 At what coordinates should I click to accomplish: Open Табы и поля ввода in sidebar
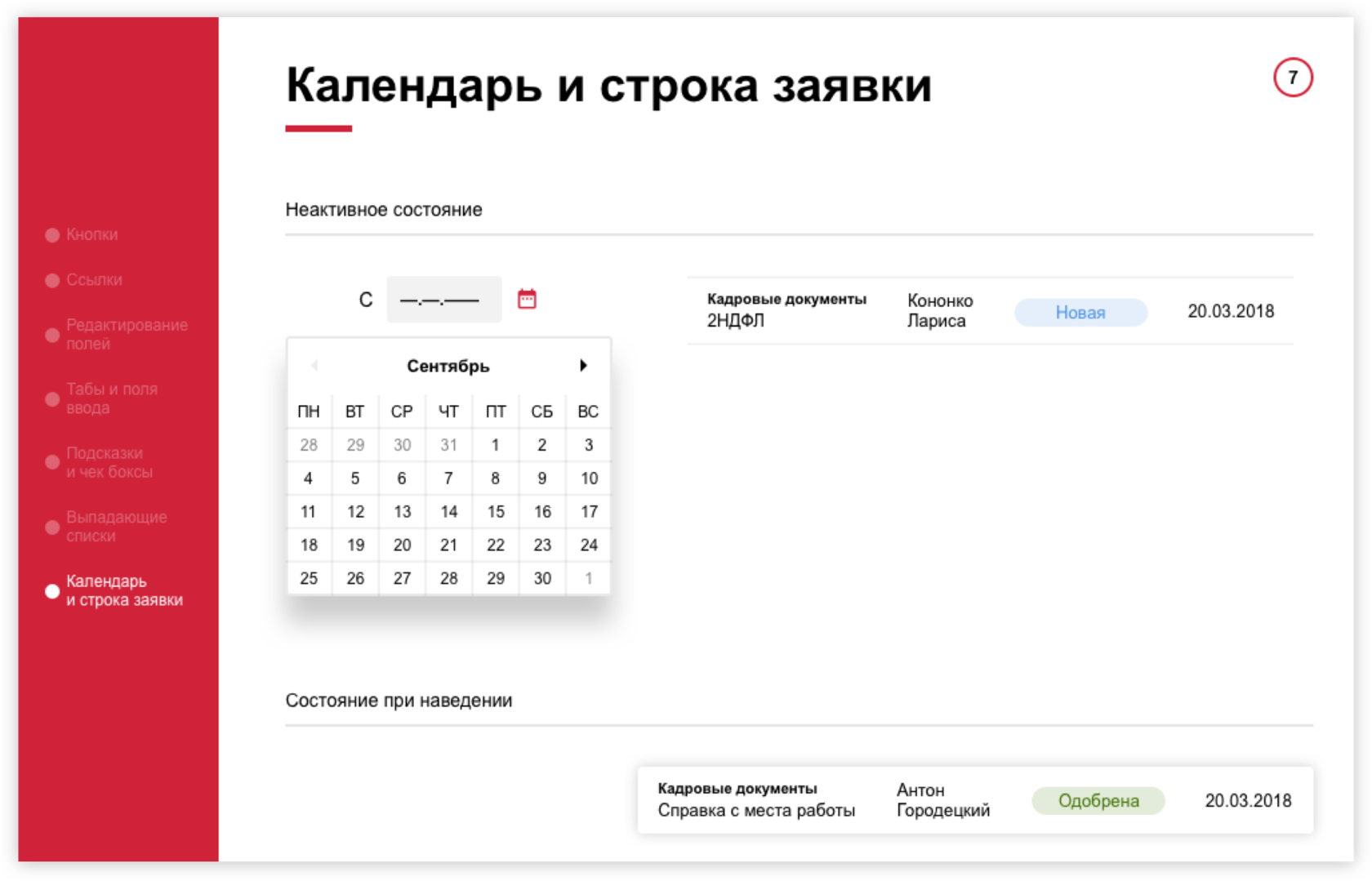point(102,398)
